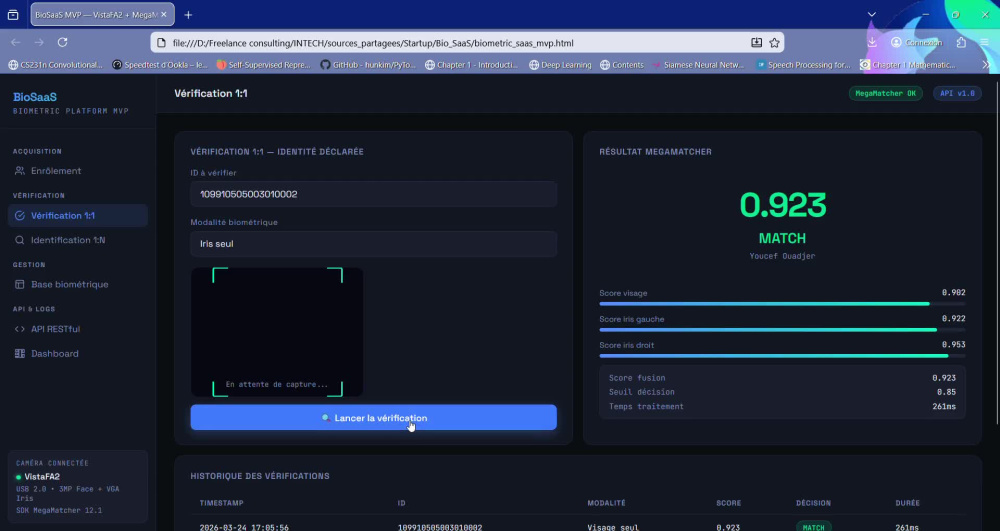
Task: Click the BioSaaS logo text
Action: (x=35, y=97)
